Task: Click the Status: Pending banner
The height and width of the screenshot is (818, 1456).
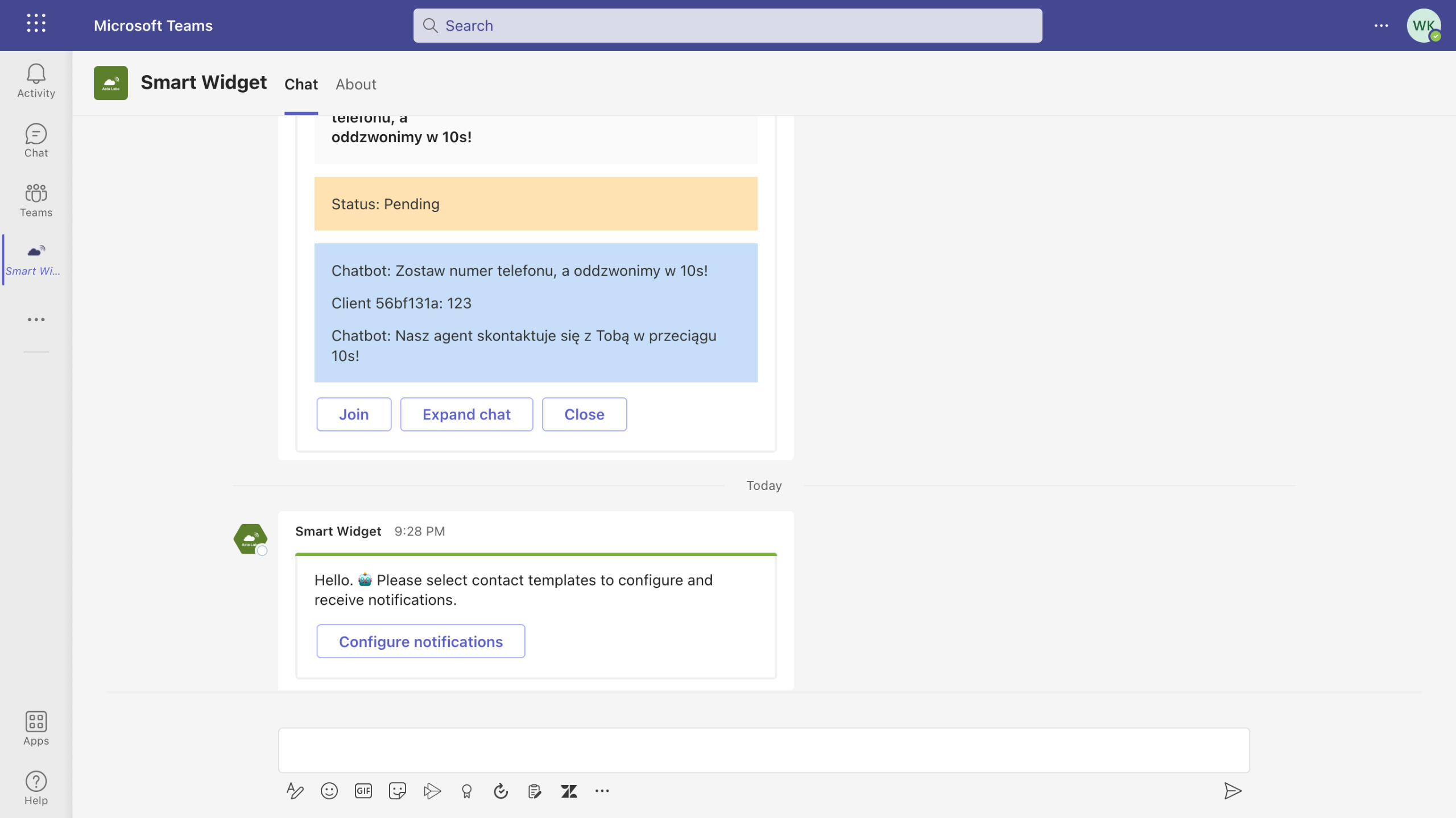Action: tap(536, 204)
